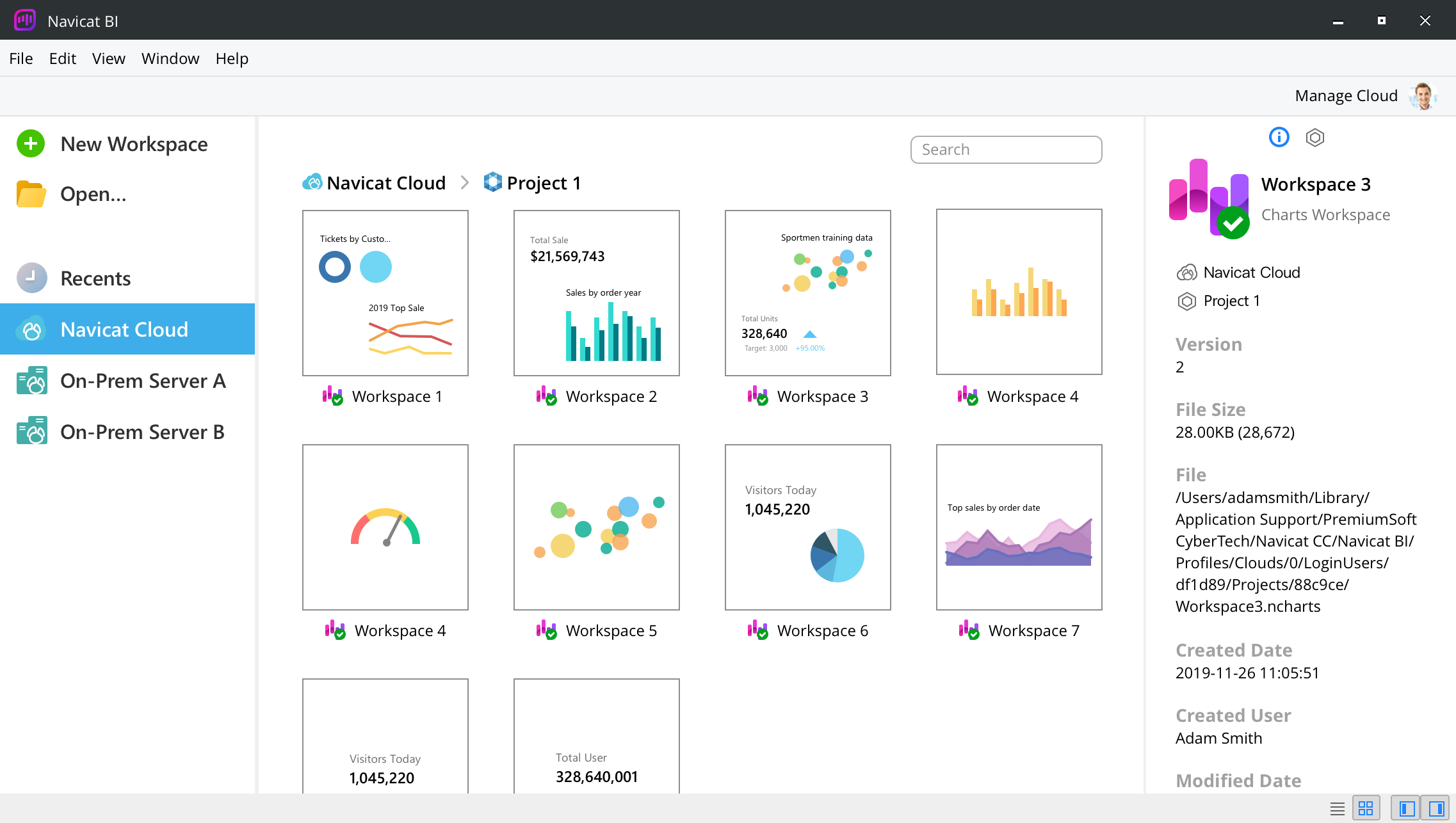Click the breadcrumb chevron arrow

tap(465, 182)
